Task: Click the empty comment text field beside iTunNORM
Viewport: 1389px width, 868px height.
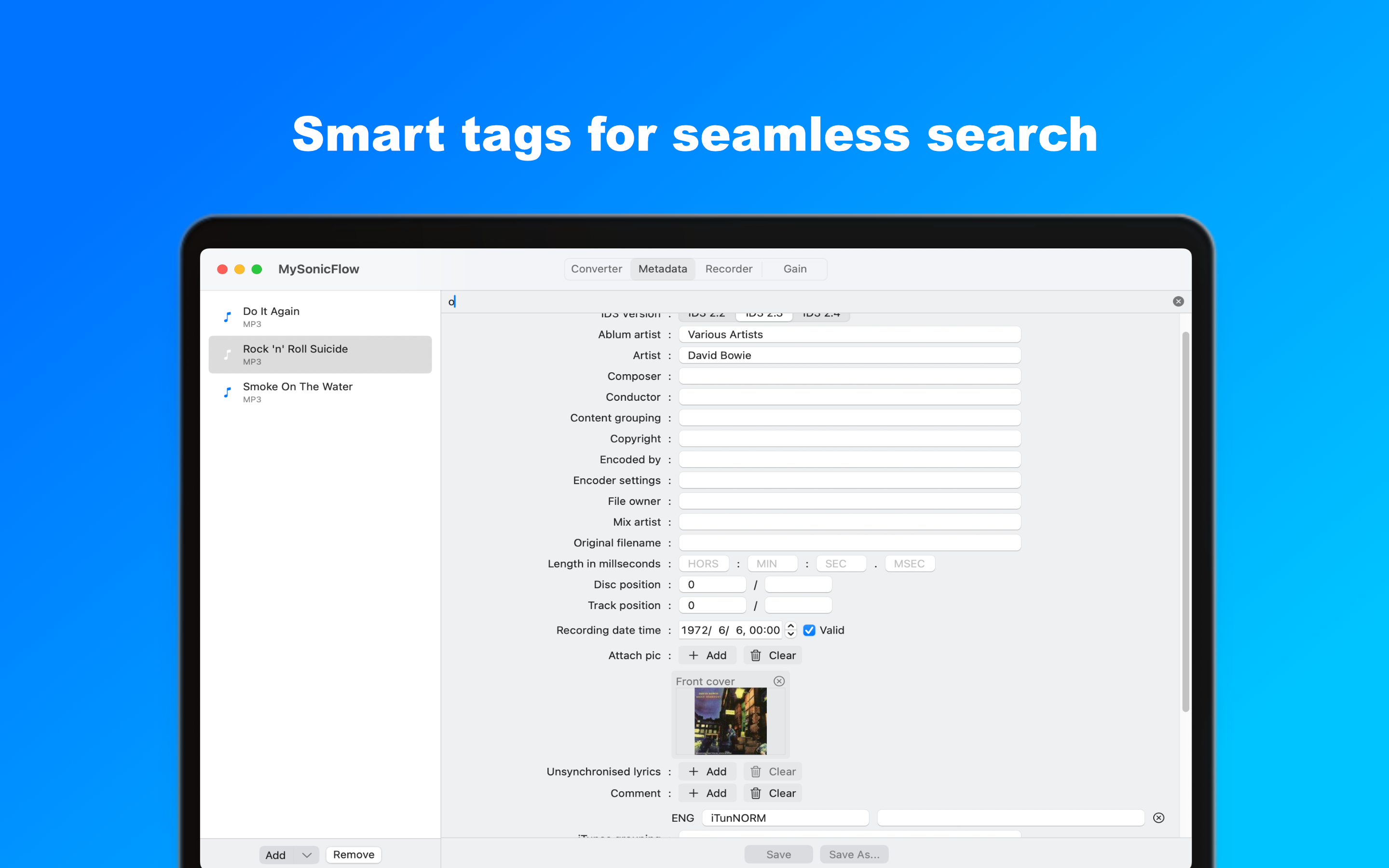Action: point(1011,817)
